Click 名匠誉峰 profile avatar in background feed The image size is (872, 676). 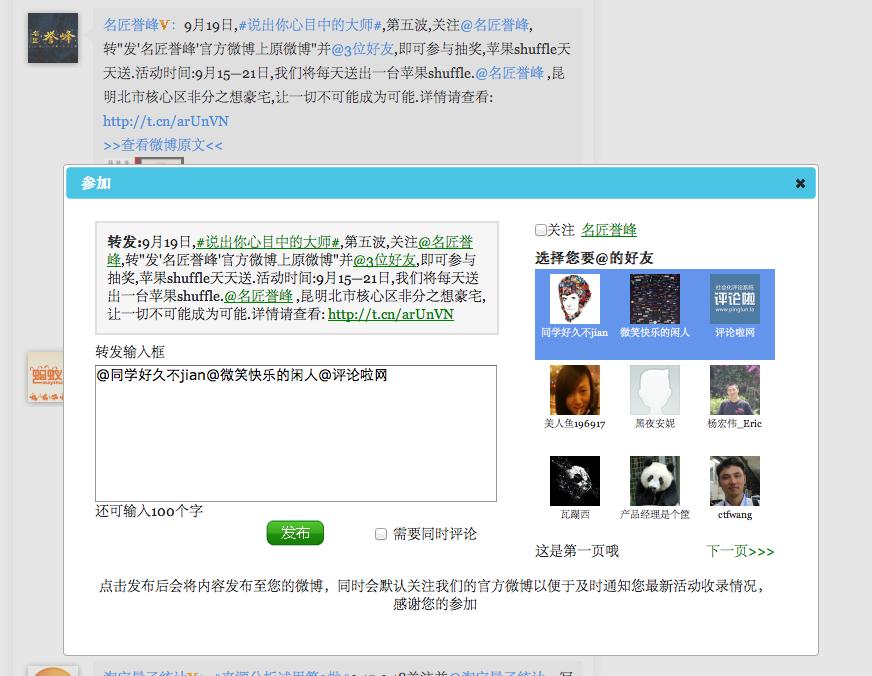click(53, 38)
